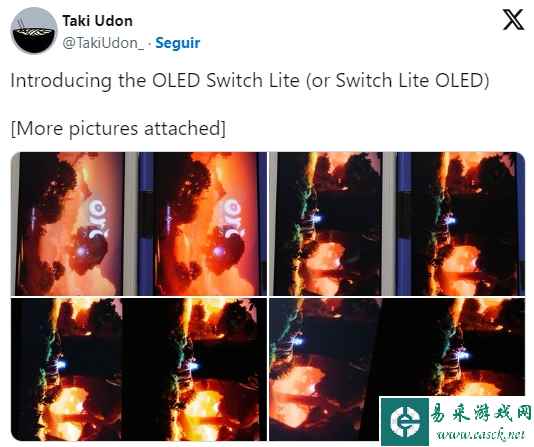The height and width of the screenshot is (447, 534).
Task: Open the bottom-right attached photo
Action: click(x=397, y=369)
